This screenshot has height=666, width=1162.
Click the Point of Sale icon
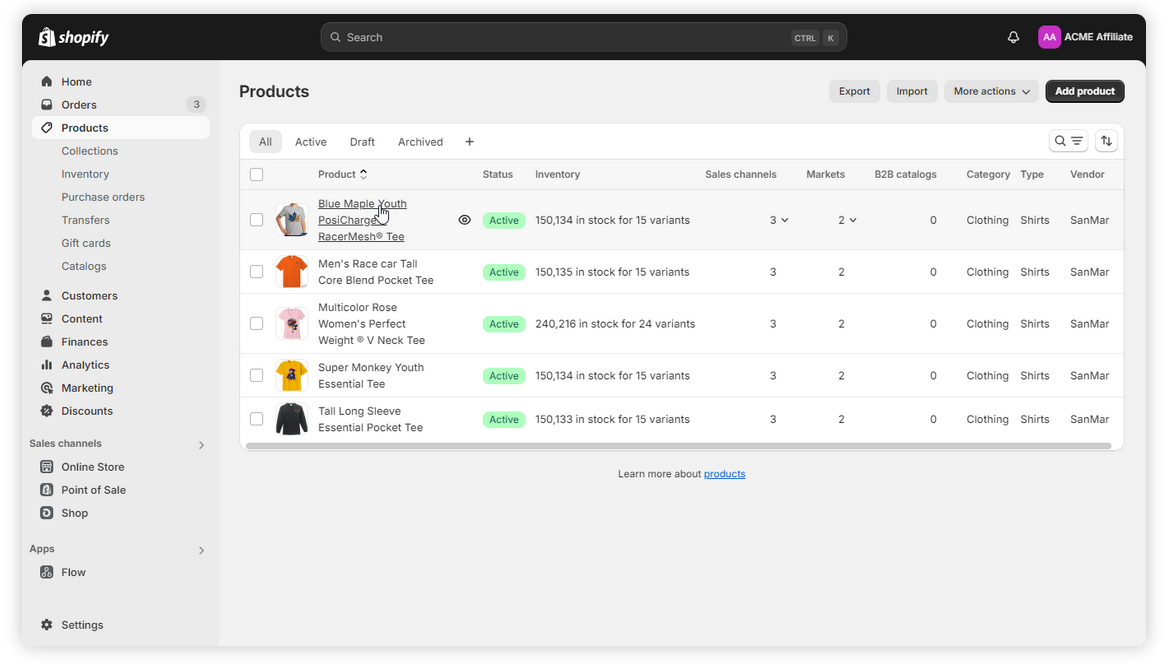[46, 490]
